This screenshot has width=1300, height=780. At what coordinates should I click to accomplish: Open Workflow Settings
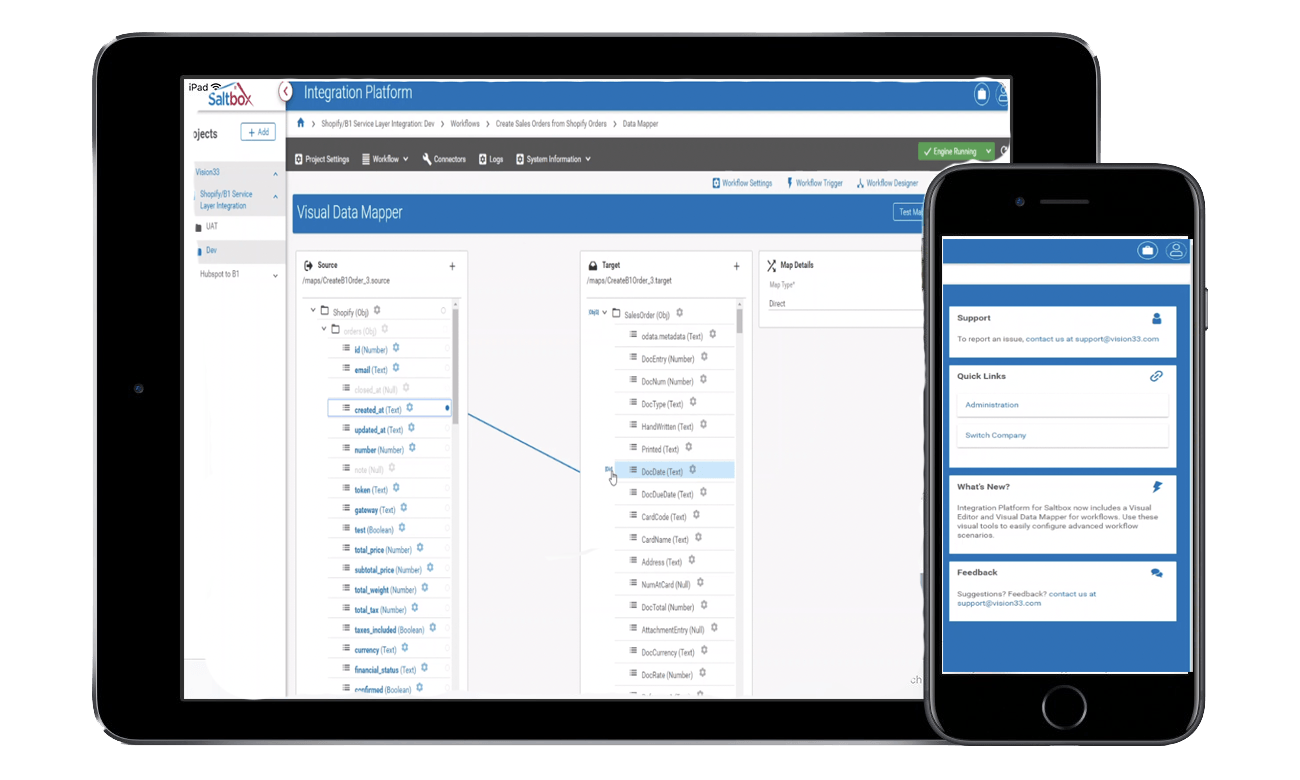[742, 183]
